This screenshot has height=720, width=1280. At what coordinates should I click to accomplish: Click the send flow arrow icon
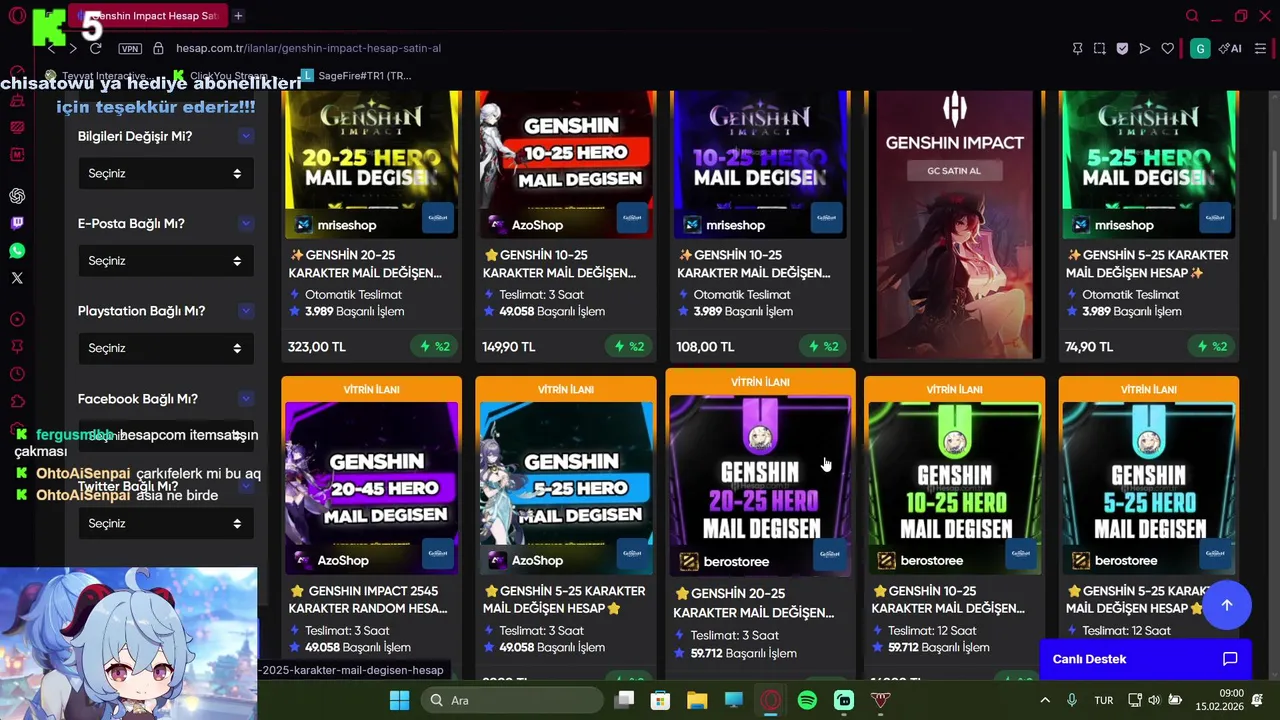pyautogui.click(x=1145, y=48)
